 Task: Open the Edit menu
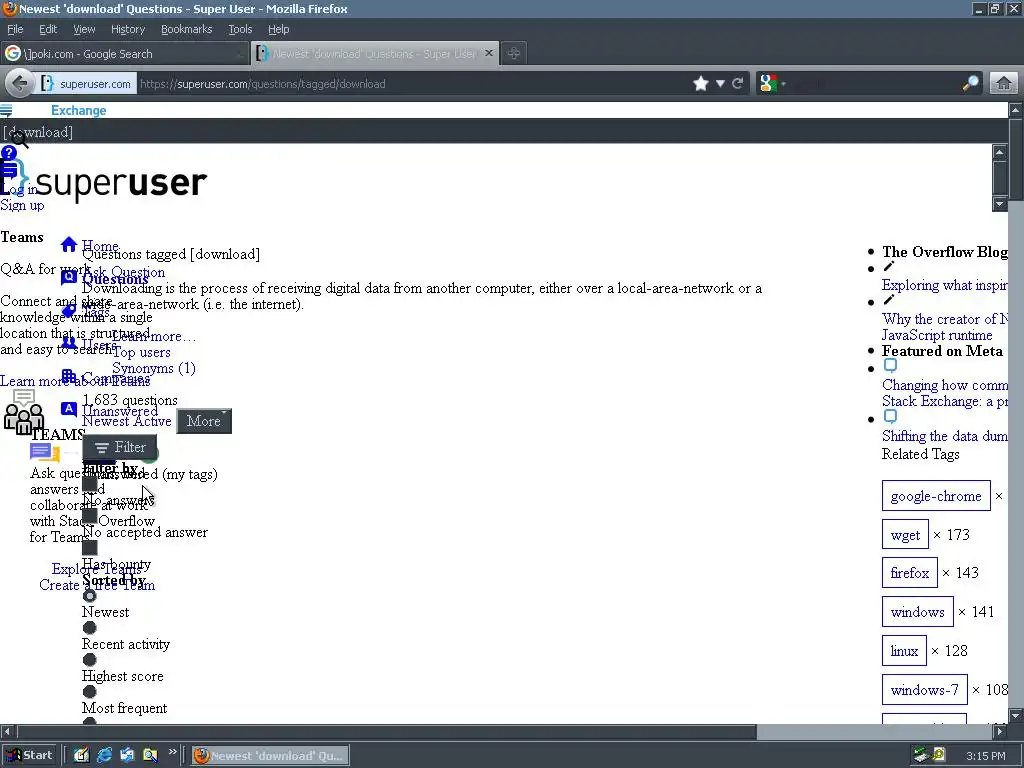(x=48, y=29)
